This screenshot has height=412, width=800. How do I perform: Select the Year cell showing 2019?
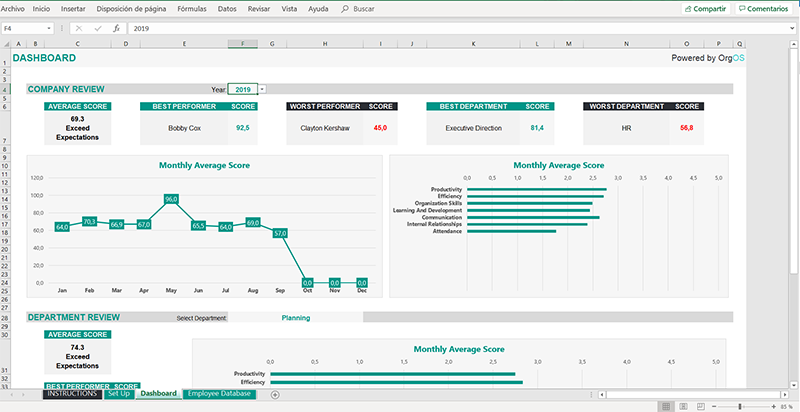click(242, 89)
